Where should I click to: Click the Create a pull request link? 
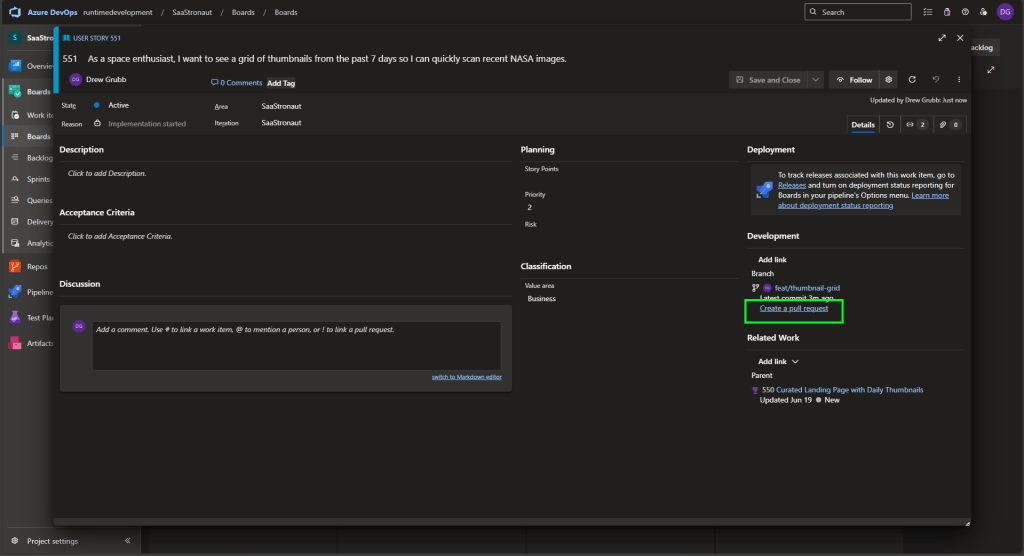tap(794, 308)
